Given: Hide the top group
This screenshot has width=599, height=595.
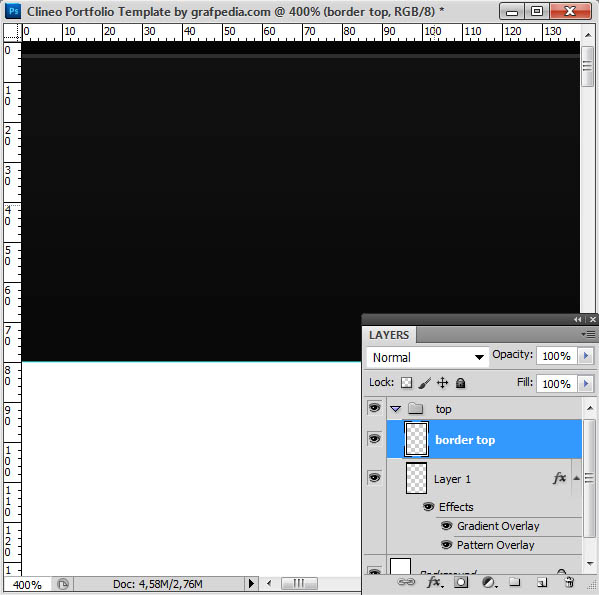Looking at the screenshot, I should (x=374, y=408).
